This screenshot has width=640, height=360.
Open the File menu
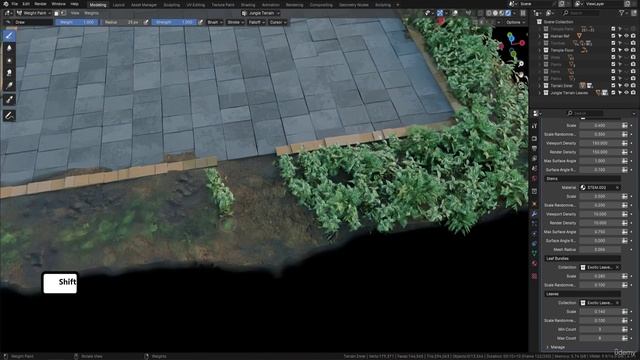[x=15, y=4]
